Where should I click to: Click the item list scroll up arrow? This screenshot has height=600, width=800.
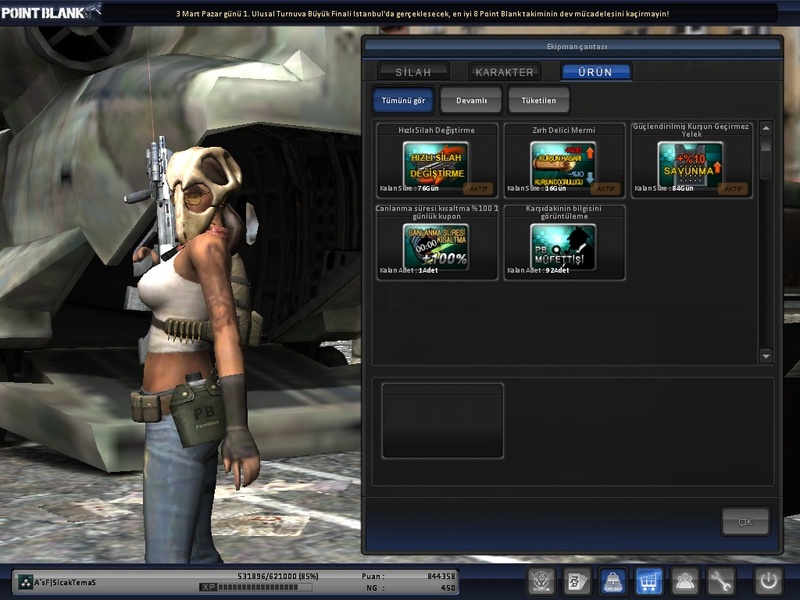pos(766,128)
